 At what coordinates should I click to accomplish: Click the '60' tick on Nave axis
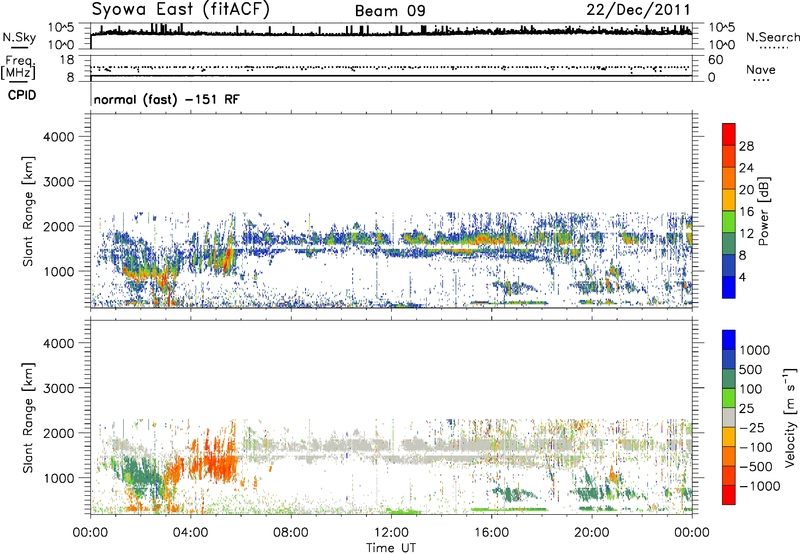click(715, 60)
